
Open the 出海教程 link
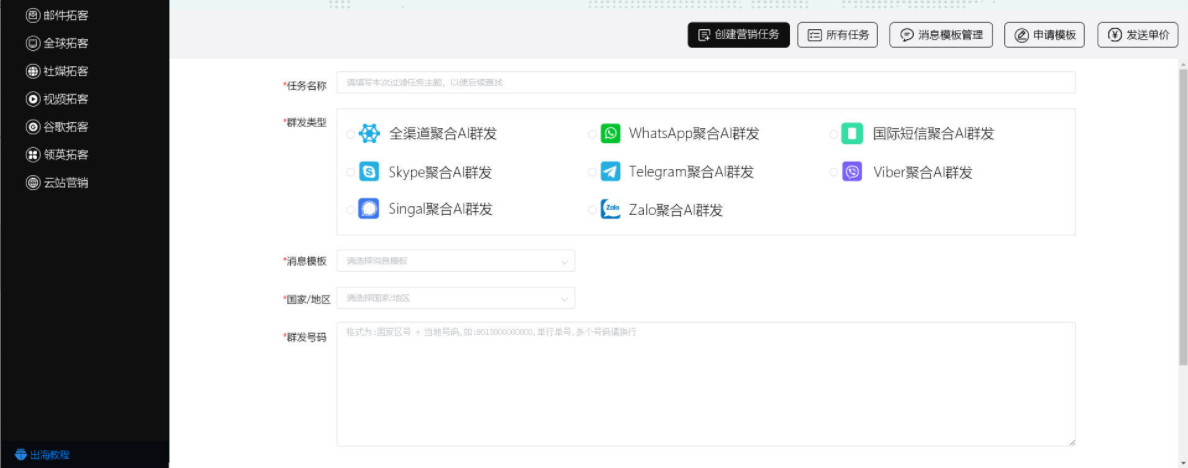pyautogui.click(x=42, y=455)
